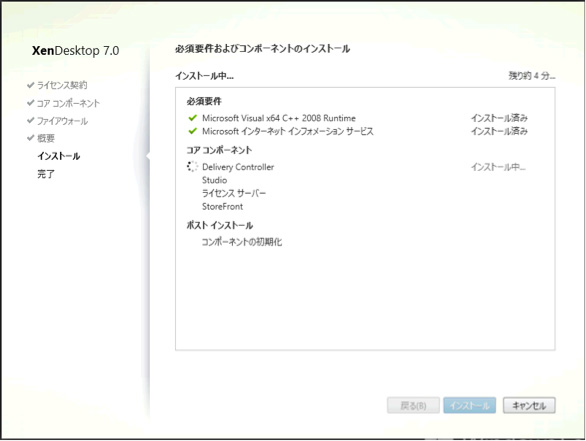The height and width of the screenshot is (441, 586).
Task: Open the ファイアウォール wizard step
Action: coord(62,121)
